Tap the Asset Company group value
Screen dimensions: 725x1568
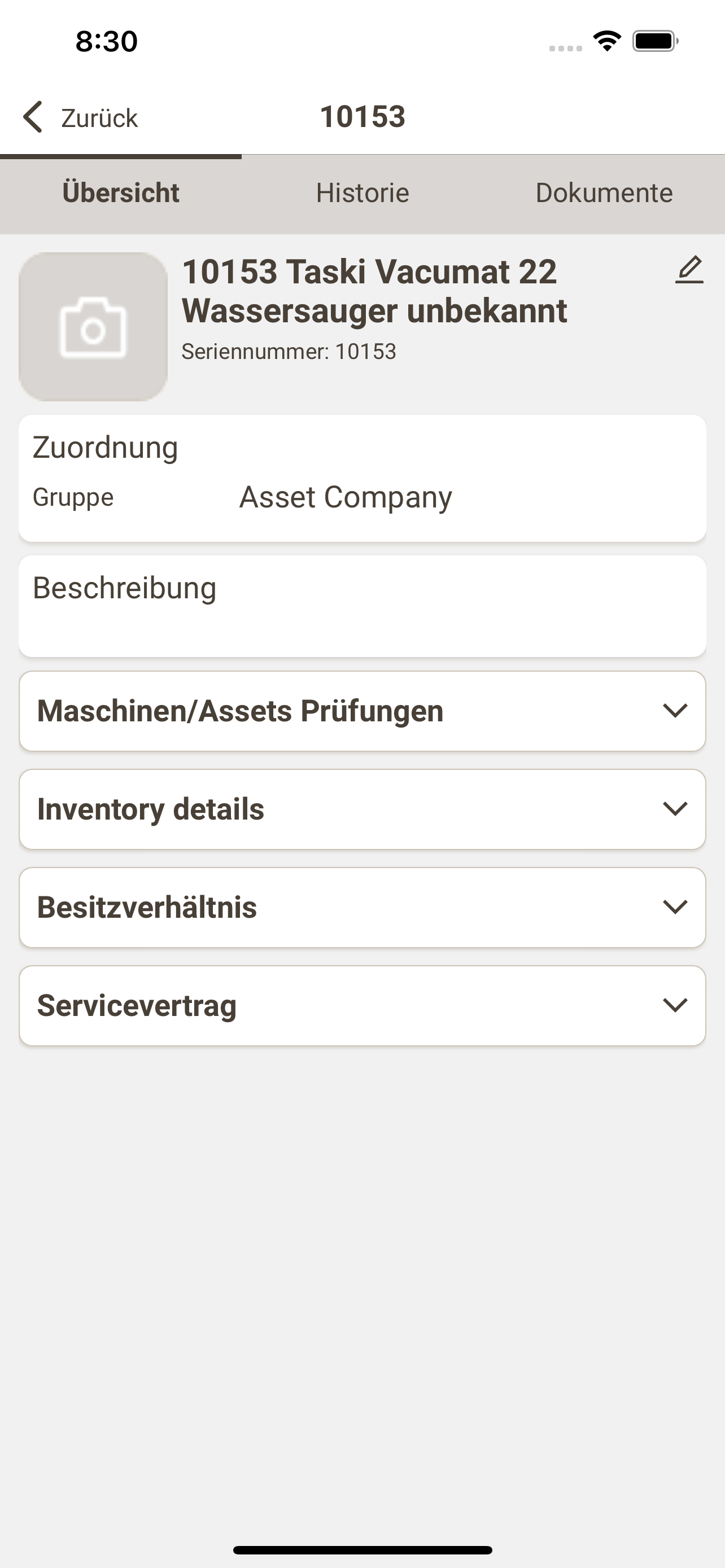pyautogui.click(x=345, y=497)
